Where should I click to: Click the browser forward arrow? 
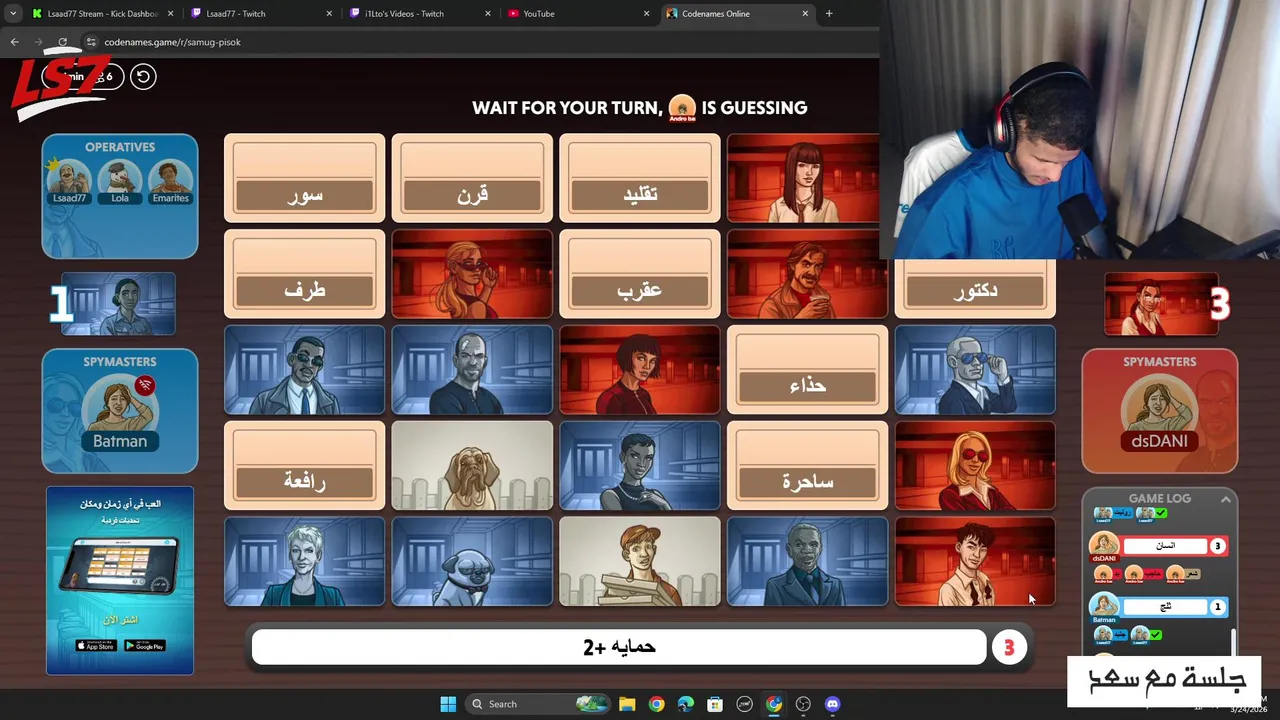(38, 42)
